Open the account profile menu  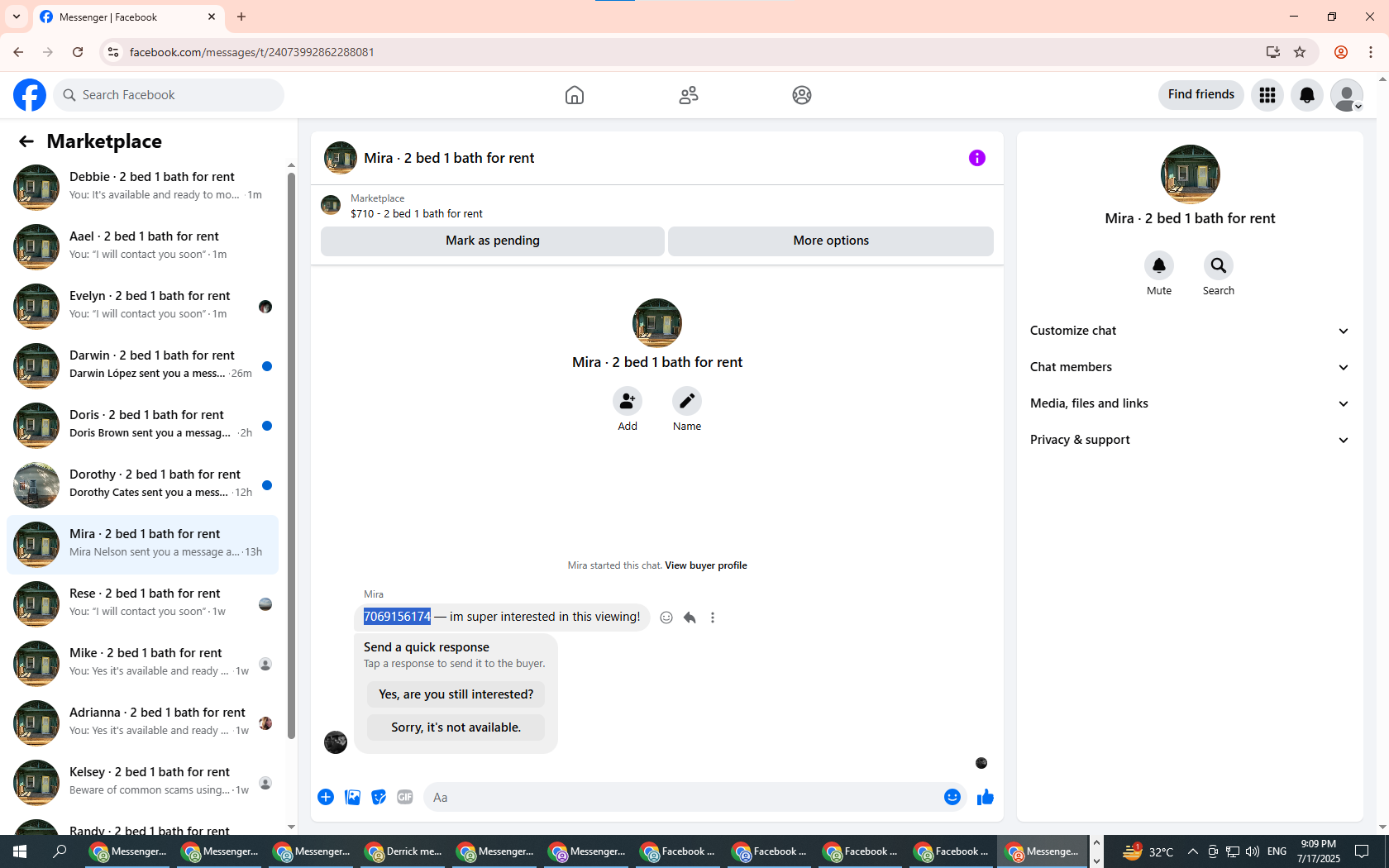(1347, 95)
